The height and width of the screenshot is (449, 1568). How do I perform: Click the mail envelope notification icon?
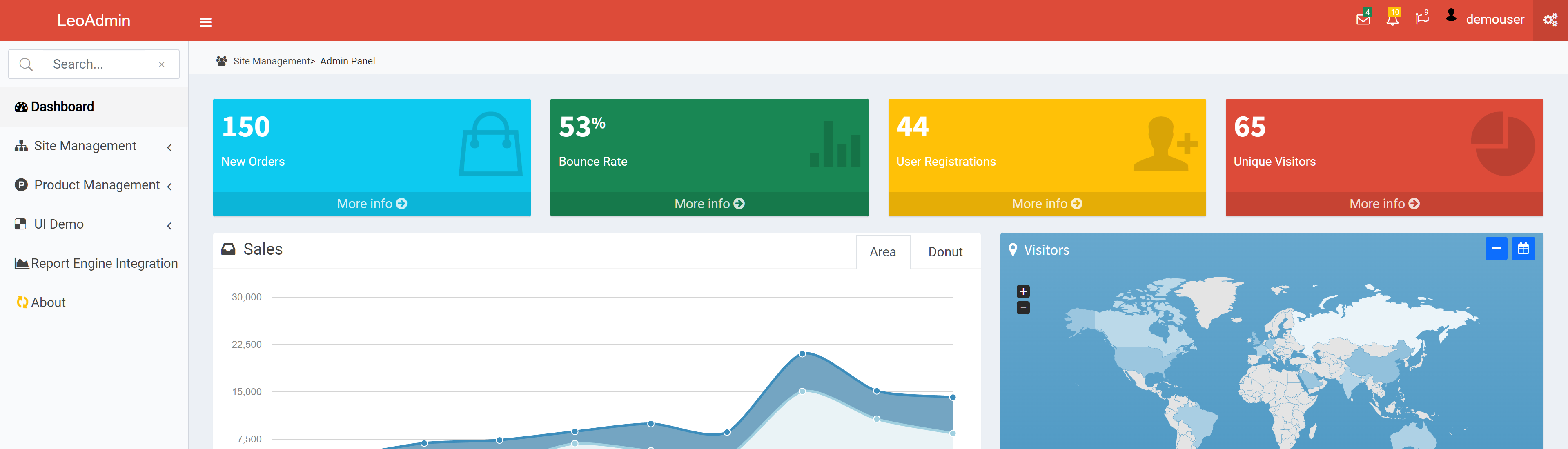[x=1363, y=20]
